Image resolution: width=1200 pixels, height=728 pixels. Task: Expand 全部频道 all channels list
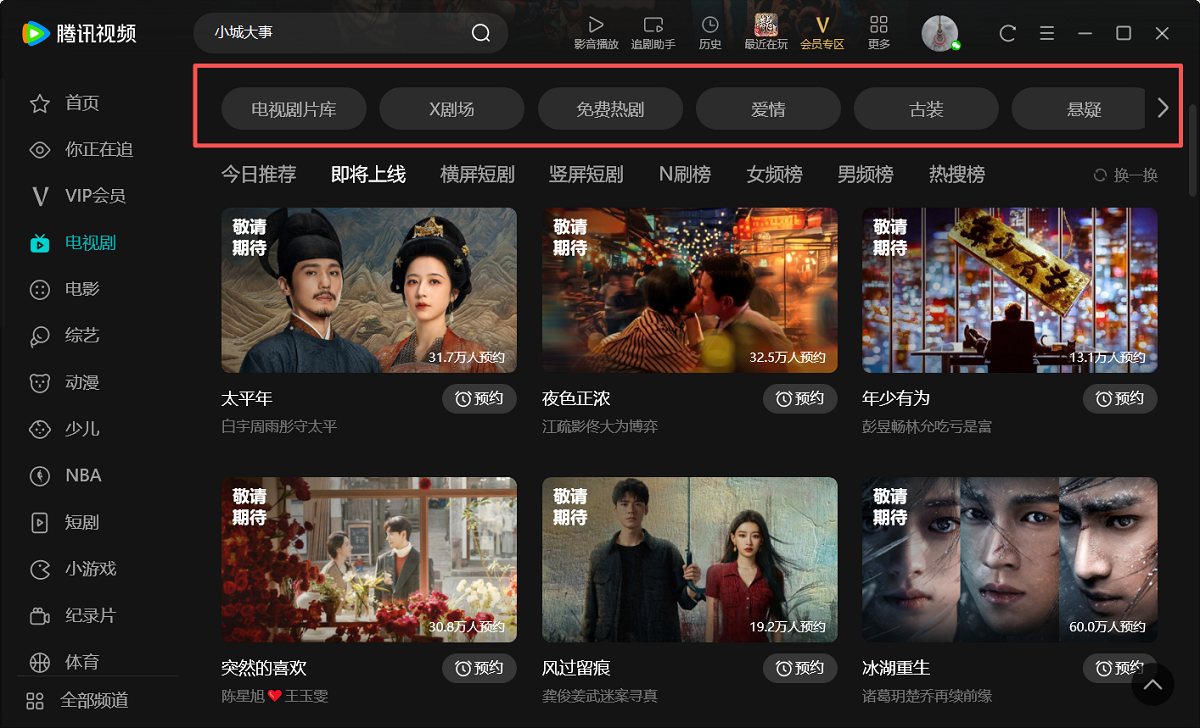(80, 700)
